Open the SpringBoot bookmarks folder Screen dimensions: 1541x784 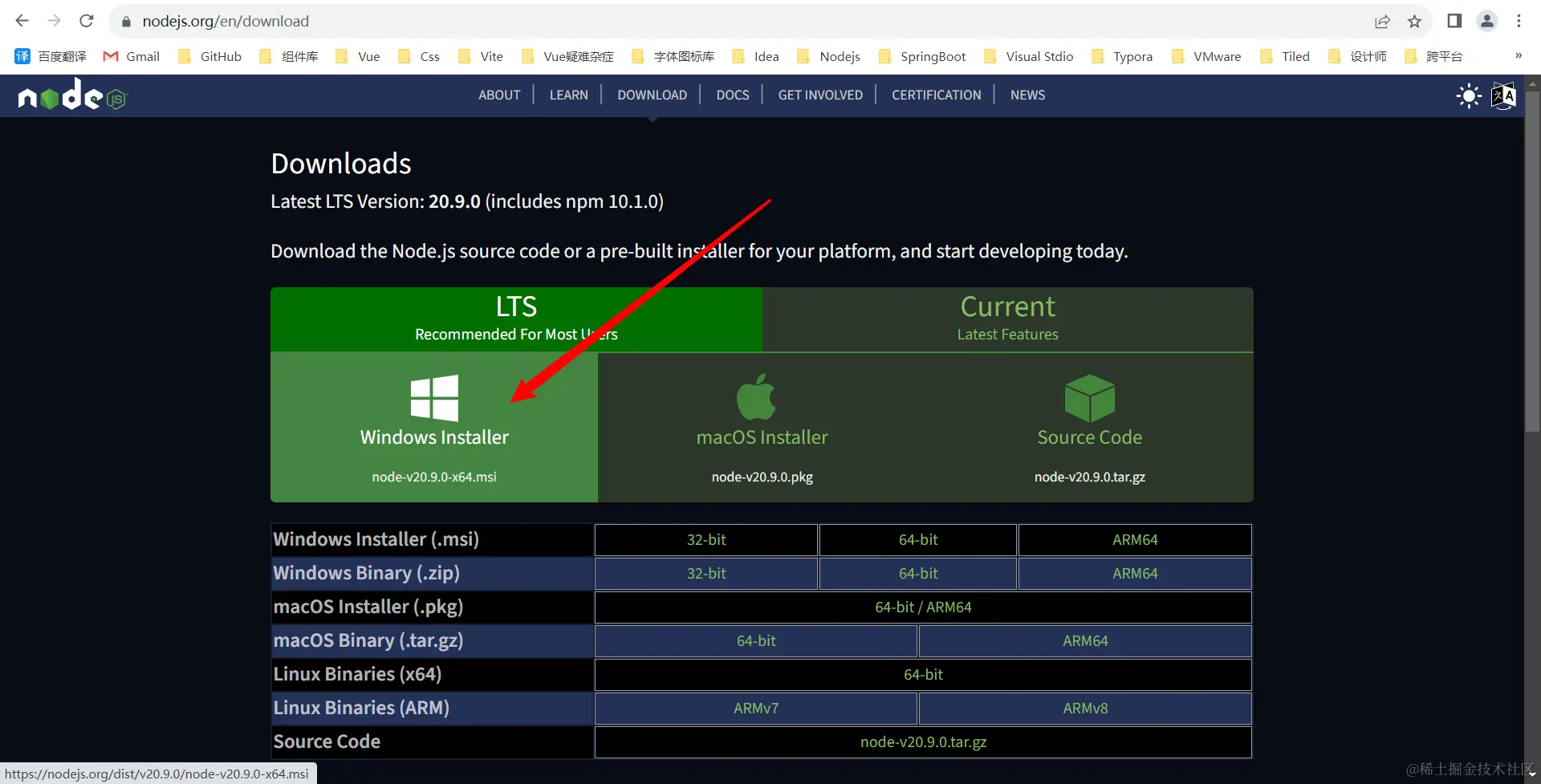click(x=922, y=56)
